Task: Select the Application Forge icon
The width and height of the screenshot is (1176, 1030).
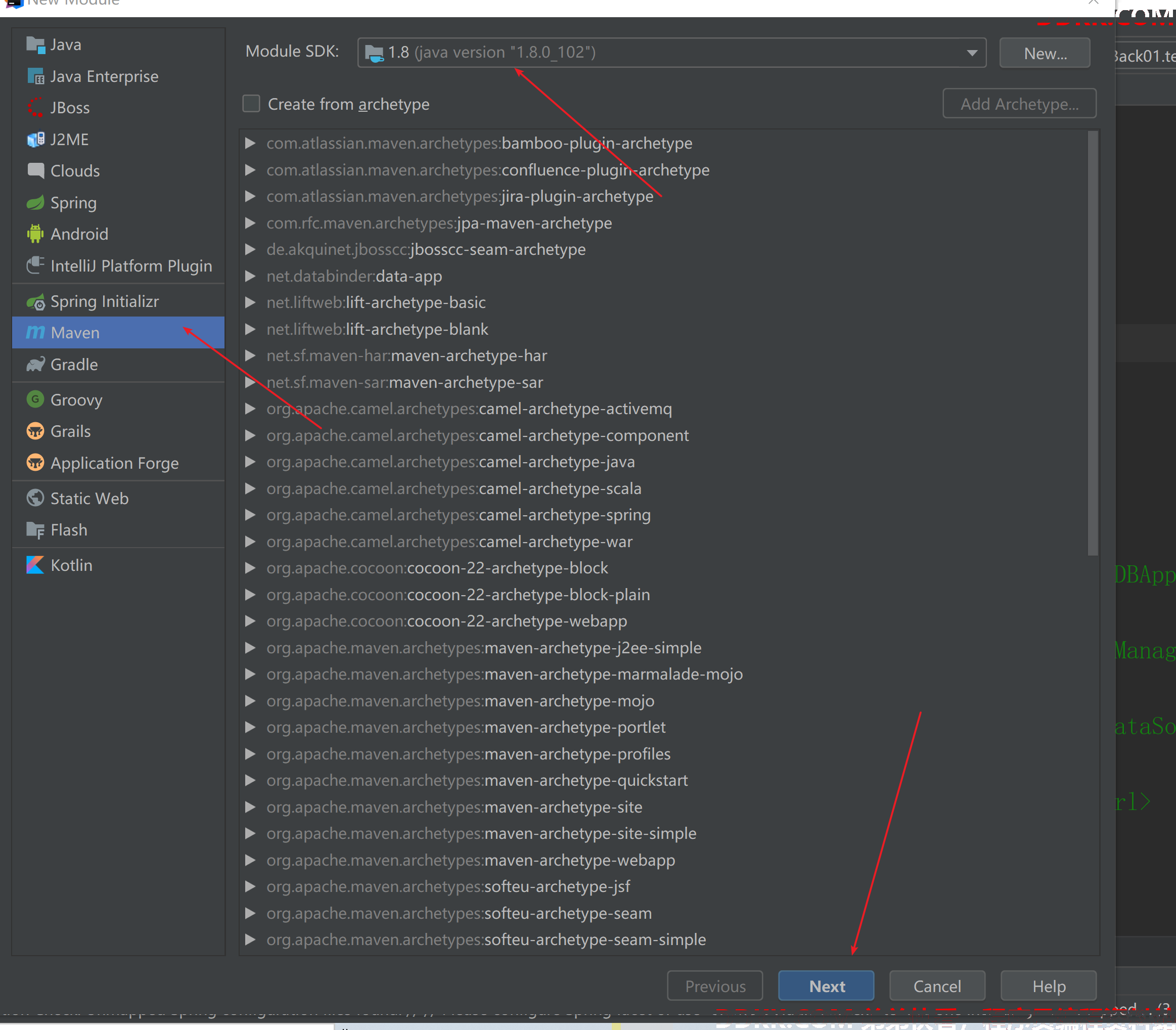Action: 35,463
